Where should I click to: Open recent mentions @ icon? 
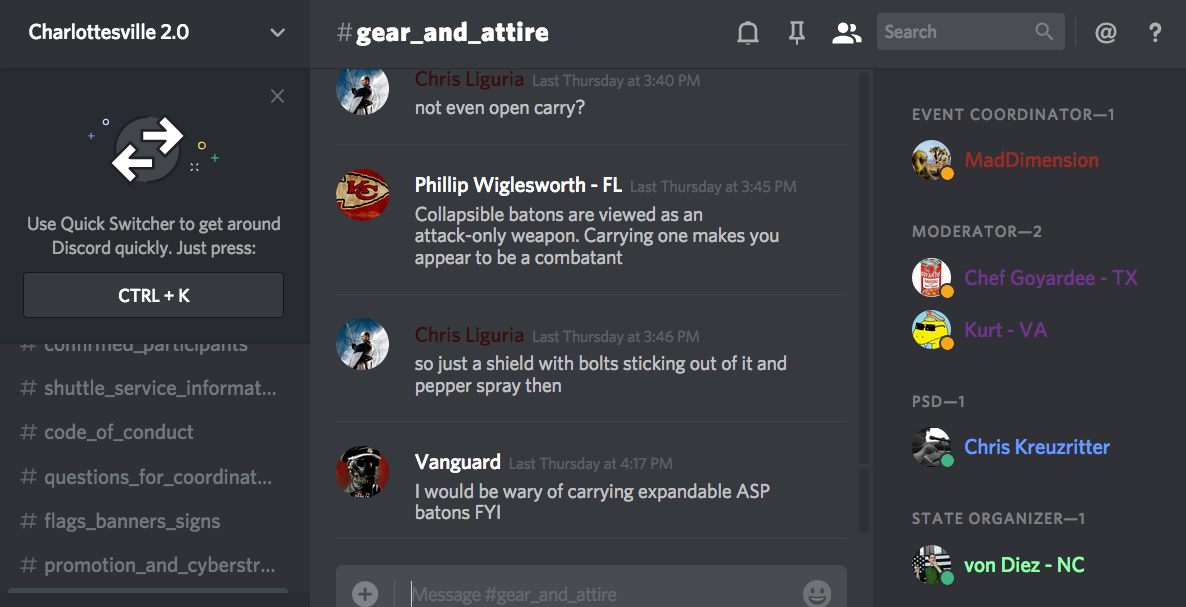1106,33
